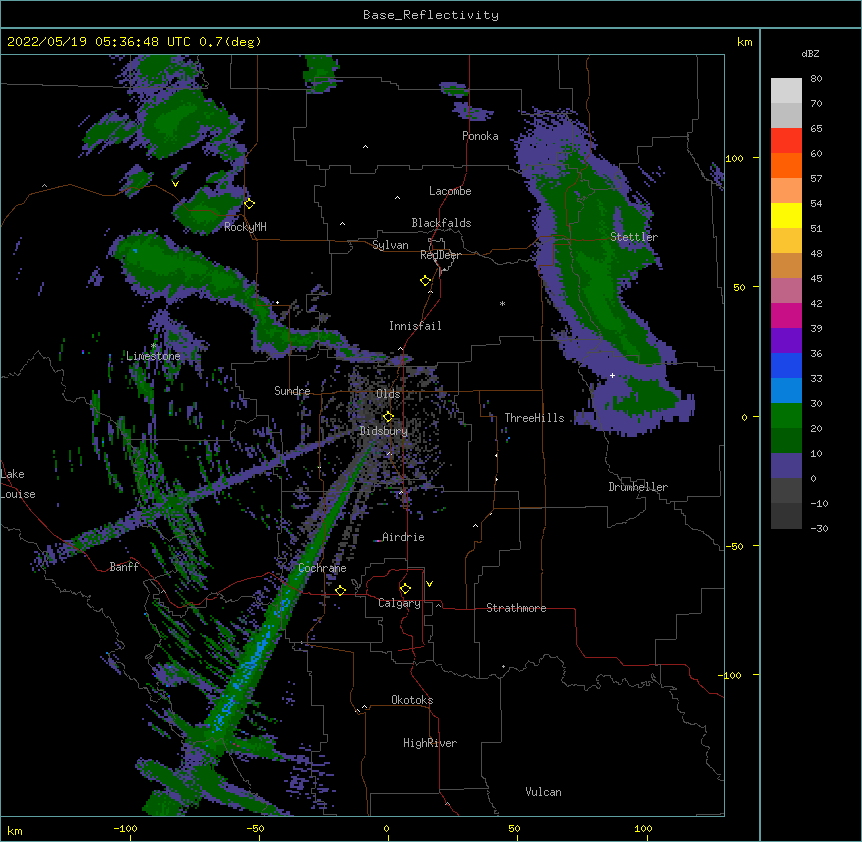Click the Strathmore label
Image resolution: width=862 pixels, height=842 pixels.
(x=516, y=608)
